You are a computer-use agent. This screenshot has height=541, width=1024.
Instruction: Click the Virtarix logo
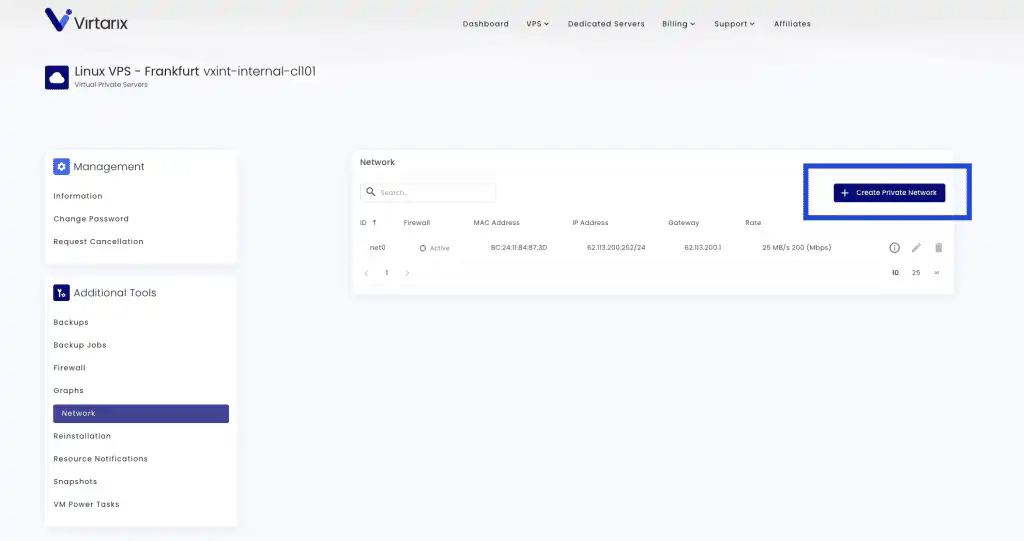pos(87,20)
